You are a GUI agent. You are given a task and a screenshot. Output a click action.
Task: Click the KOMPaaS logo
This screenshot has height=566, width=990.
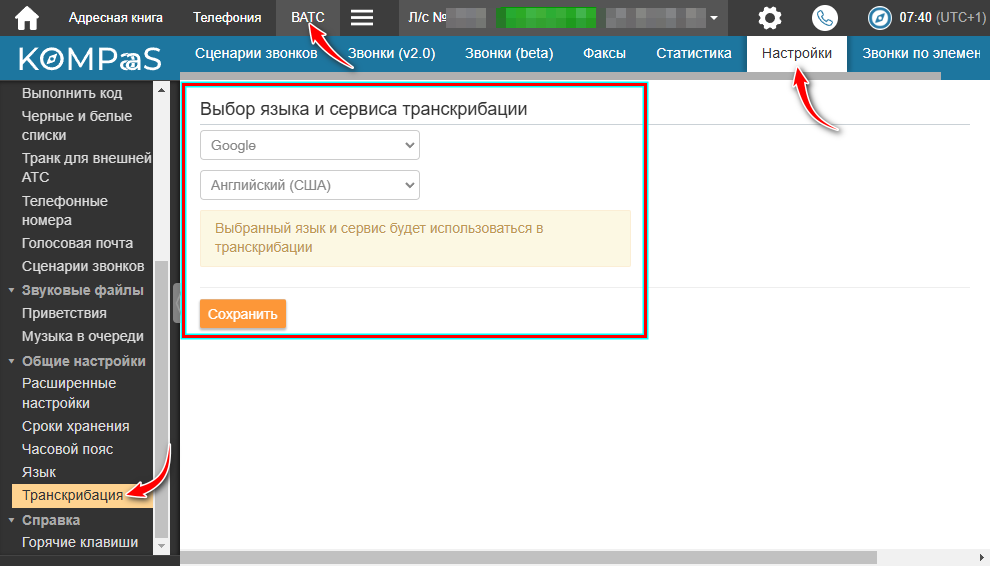(90, 59)
